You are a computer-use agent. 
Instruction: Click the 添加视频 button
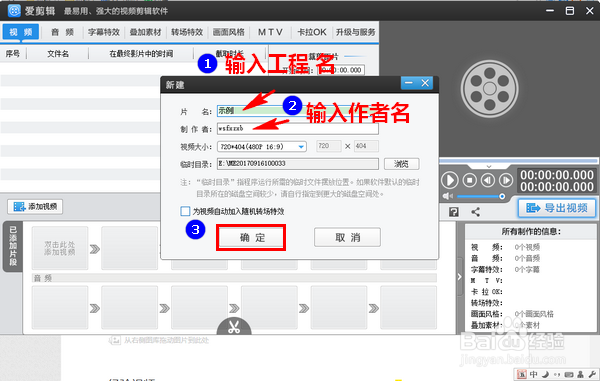pos(35,207)
